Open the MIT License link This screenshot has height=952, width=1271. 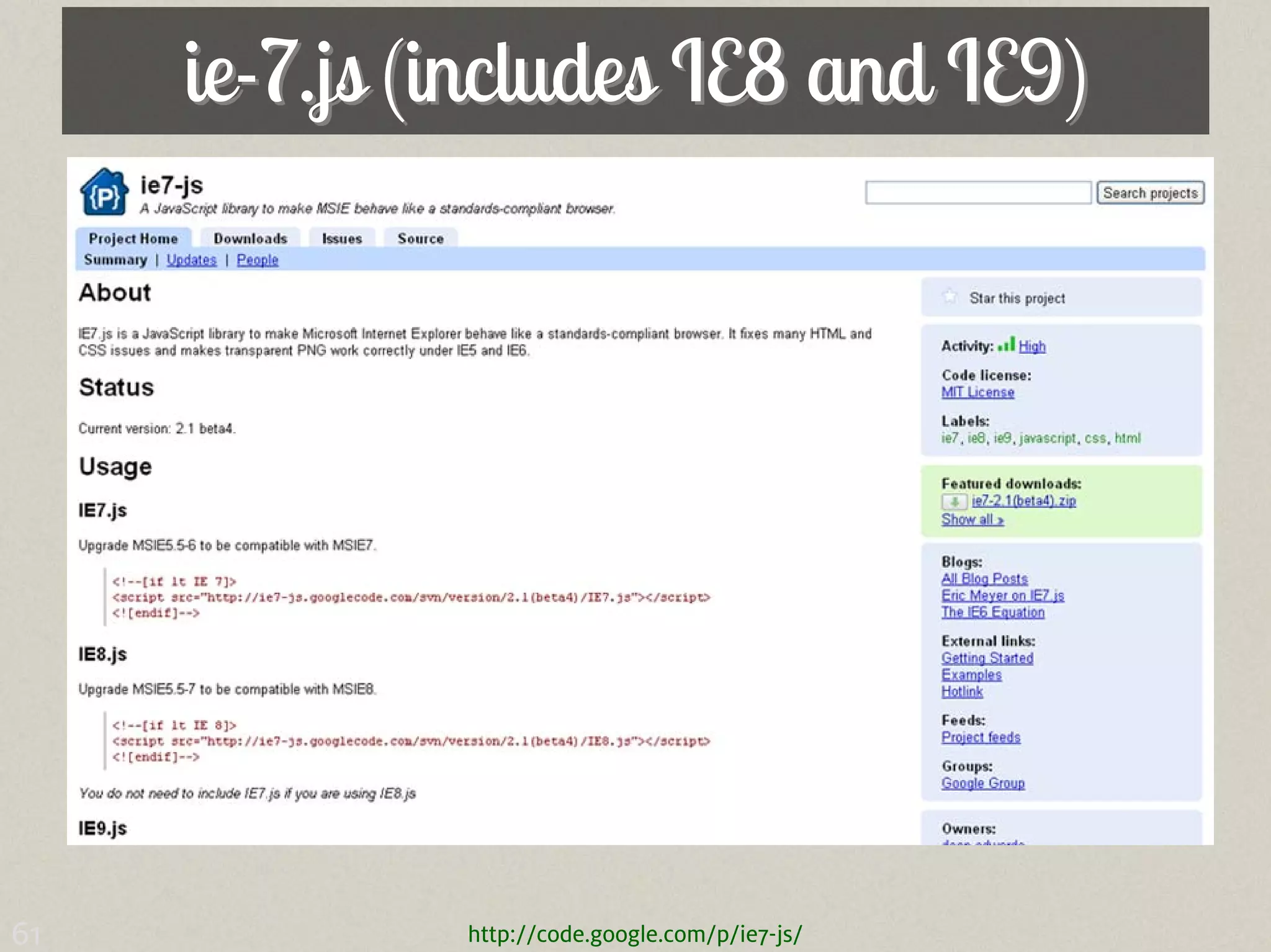coord(977,392)
